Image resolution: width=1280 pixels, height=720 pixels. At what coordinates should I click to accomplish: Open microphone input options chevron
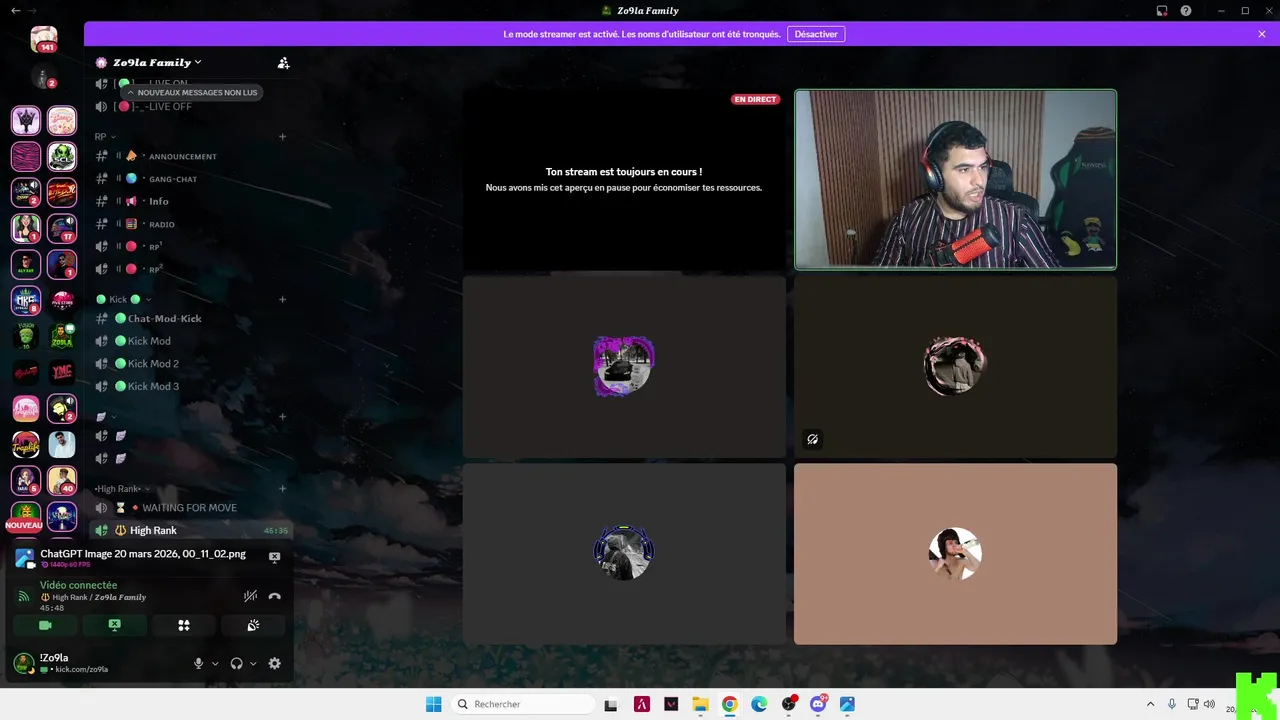214,663
